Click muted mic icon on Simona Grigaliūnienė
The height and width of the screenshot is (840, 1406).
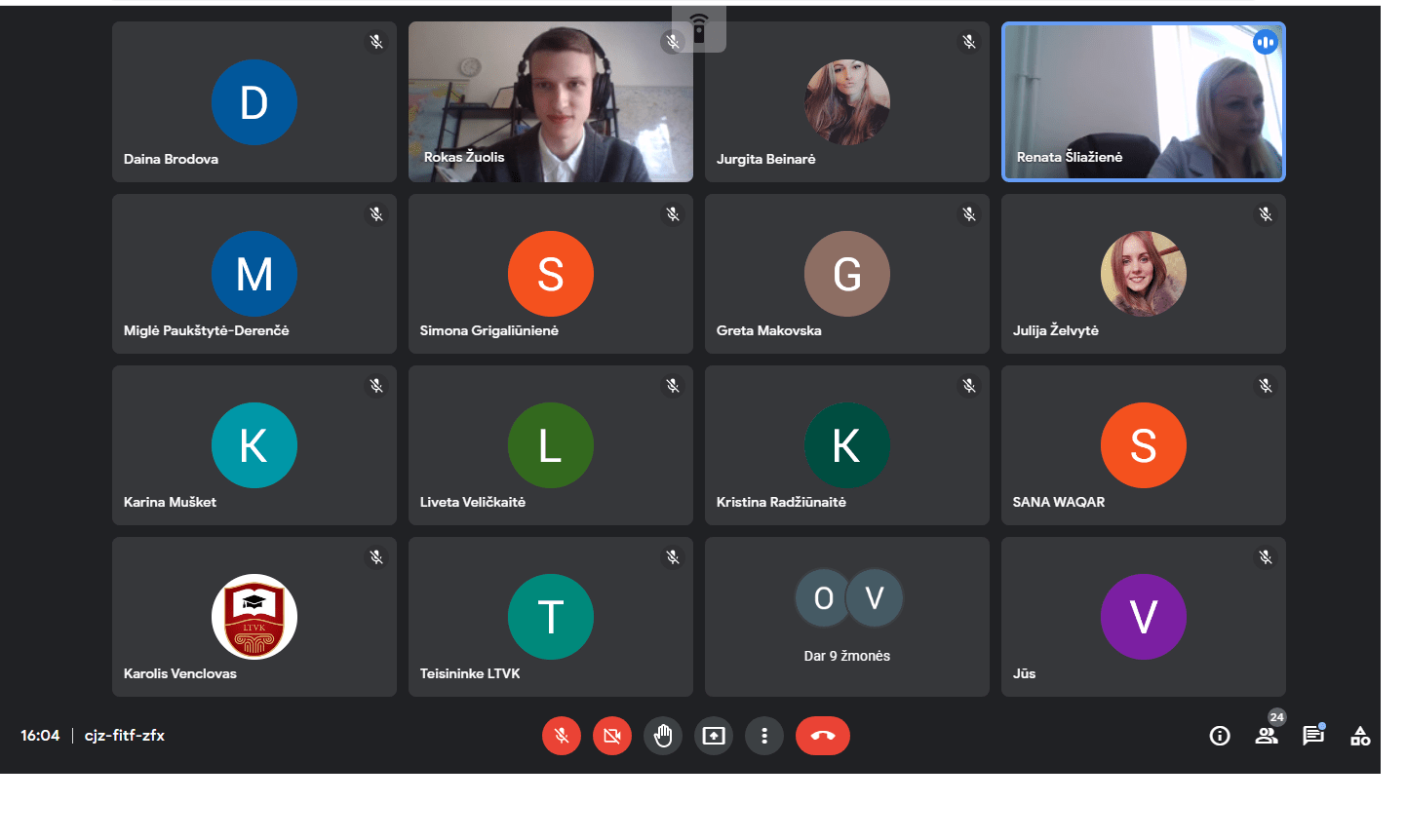673,213
